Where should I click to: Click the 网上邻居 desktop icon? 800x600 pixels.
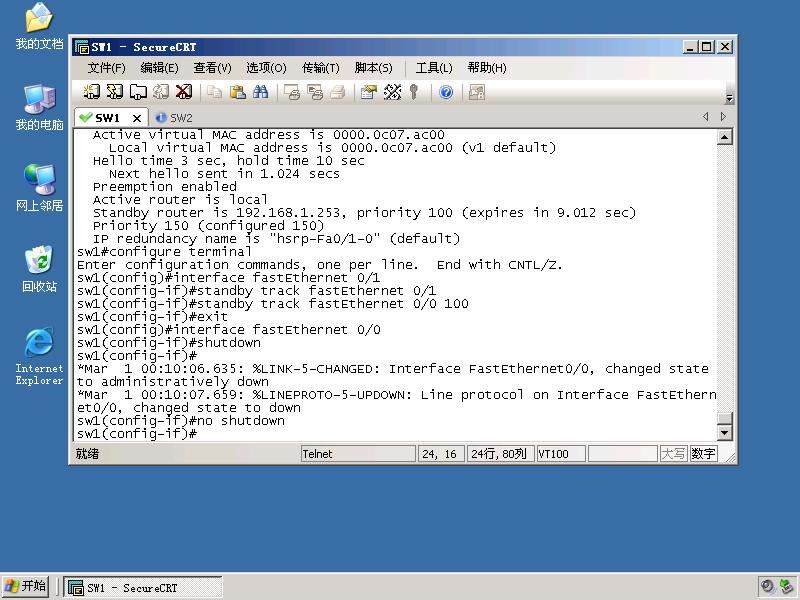39,188
